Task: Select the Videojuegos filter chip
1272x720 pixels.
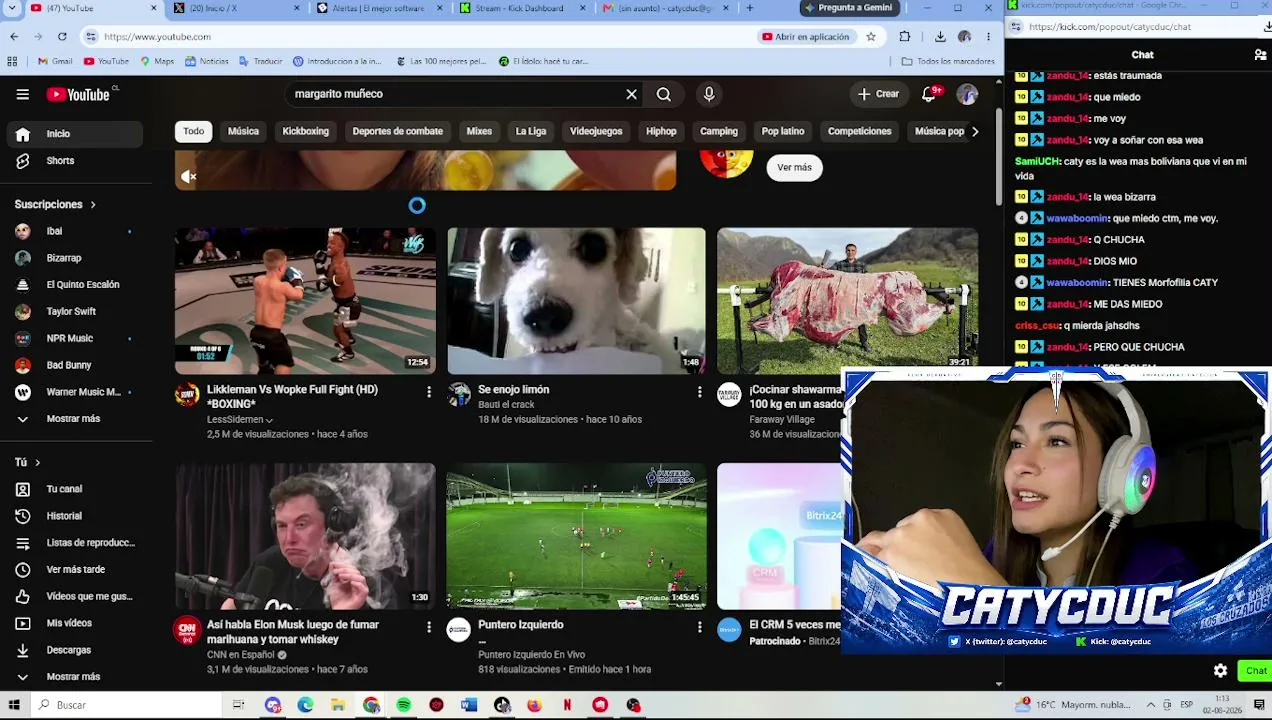Action: point(596,131)
